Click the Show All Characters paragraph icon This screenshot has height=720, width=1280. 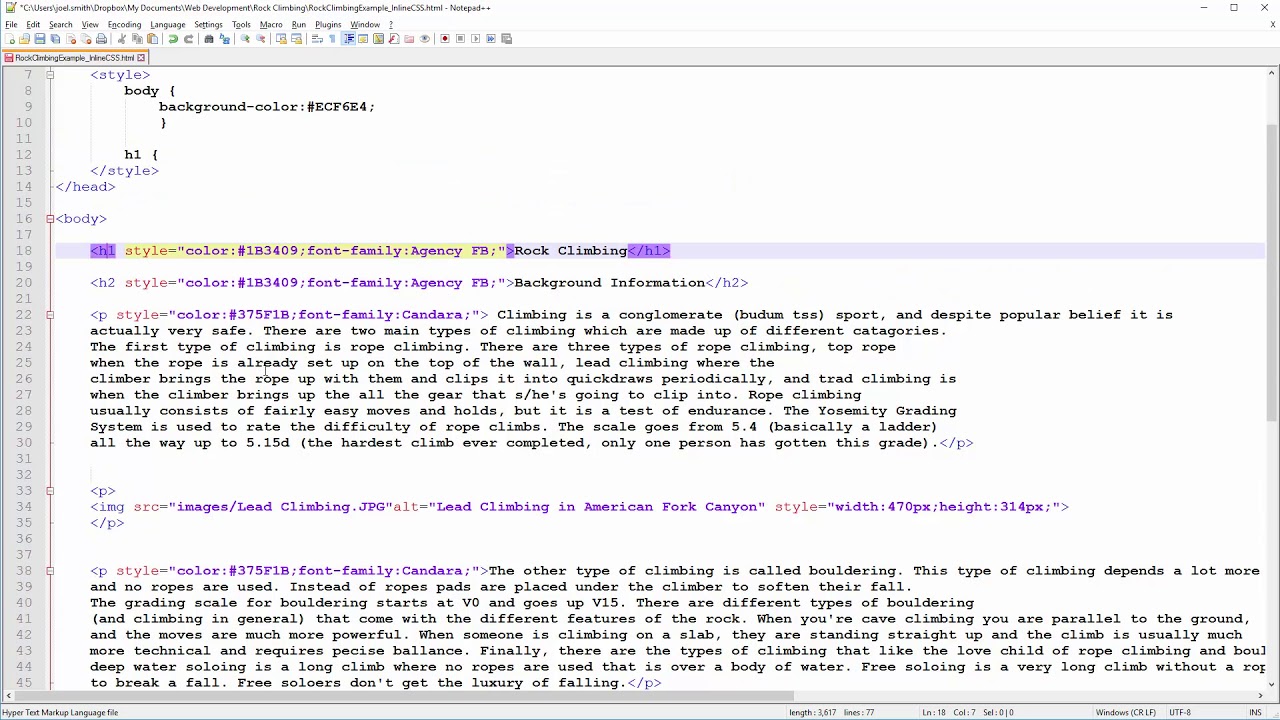point(332,39)
